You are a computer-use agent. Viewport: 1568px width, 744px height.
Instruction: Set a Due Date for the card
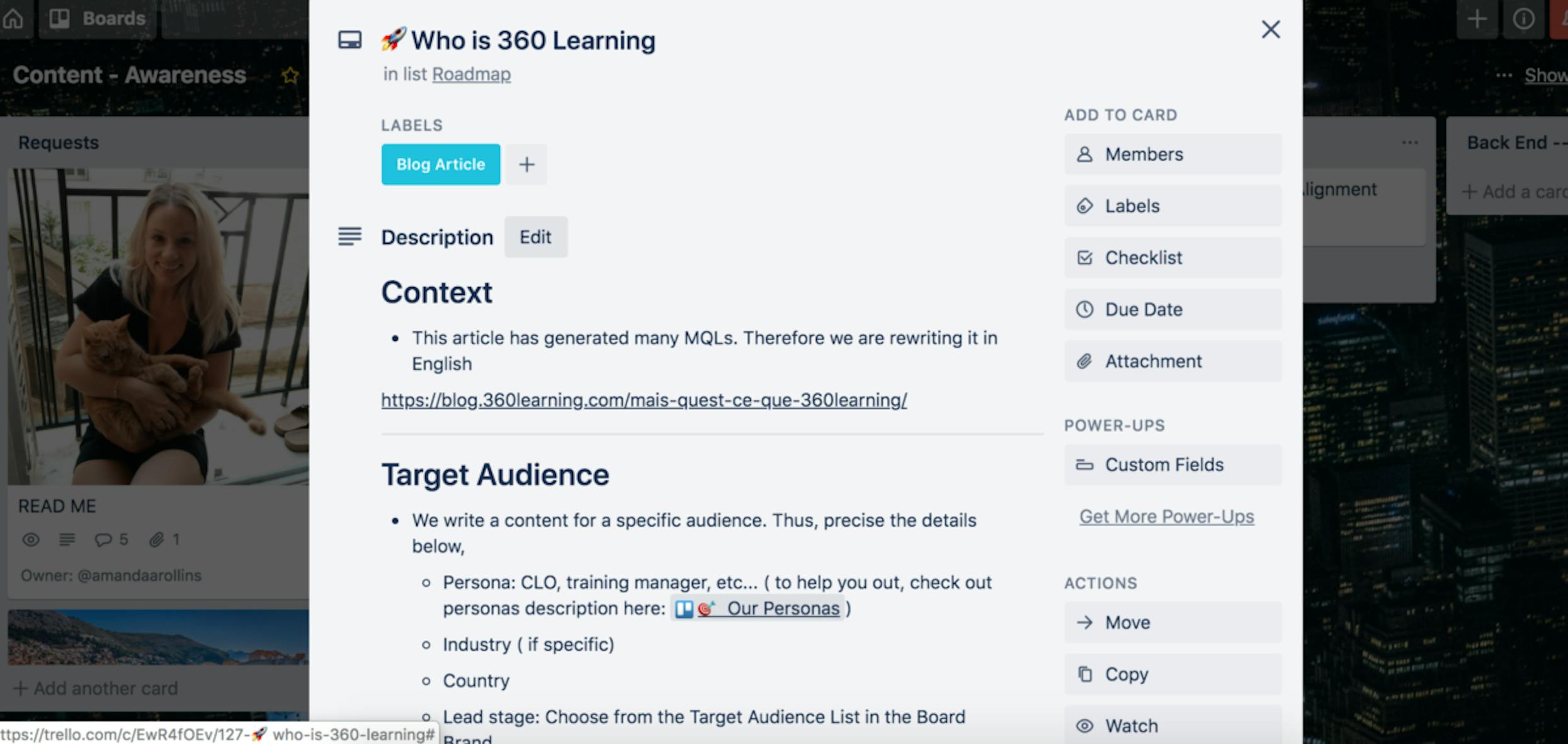[x=1173, y=309]
